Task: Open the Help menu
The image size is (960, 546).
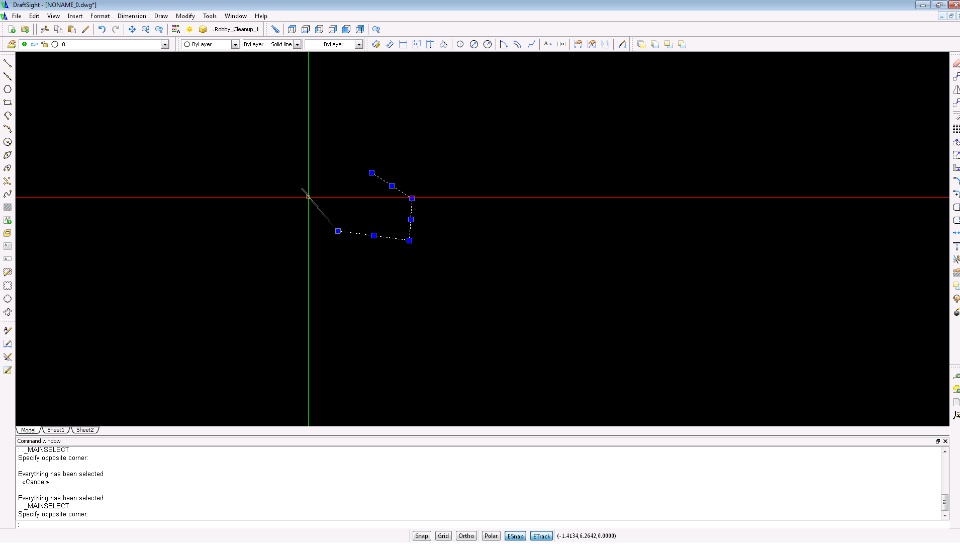Action: (261, 16)
